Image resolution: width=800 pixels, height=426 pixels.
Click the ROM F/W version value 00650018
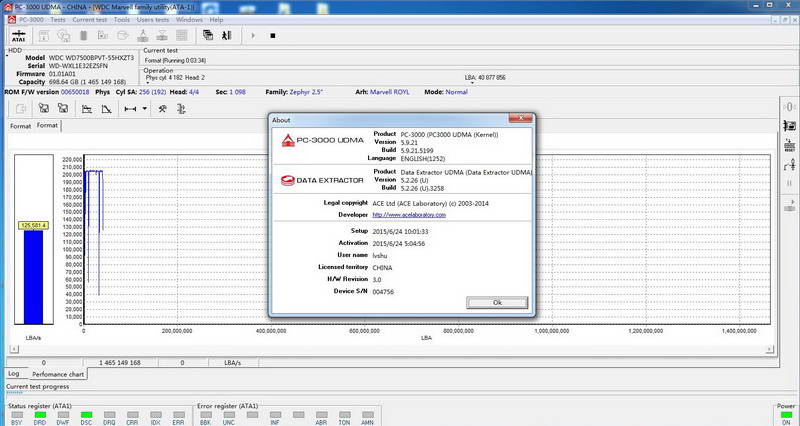coord(75,92)
